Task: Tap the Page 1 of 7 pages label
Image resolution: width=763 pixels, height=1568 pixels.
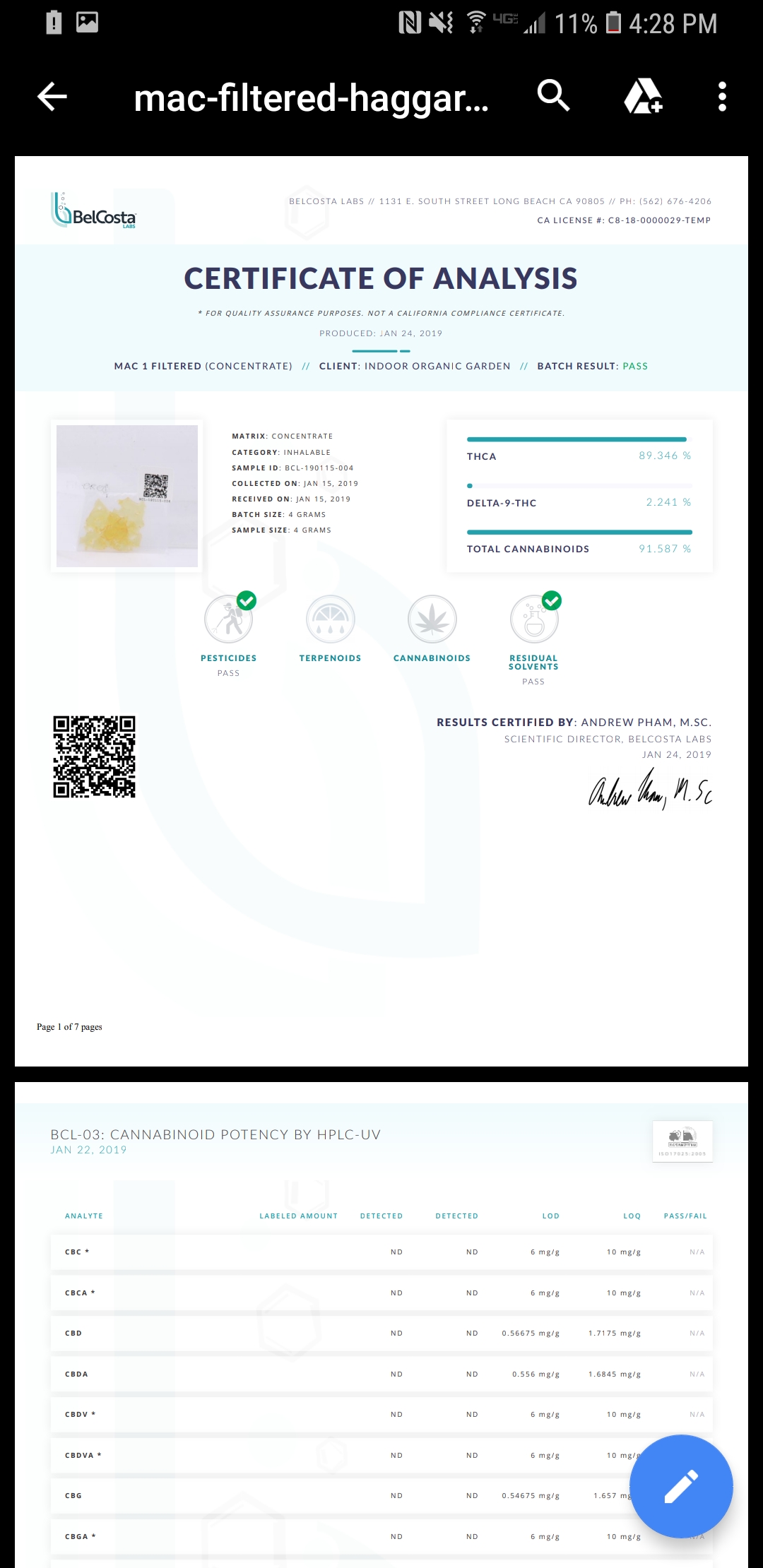Action: (69, 1027)
